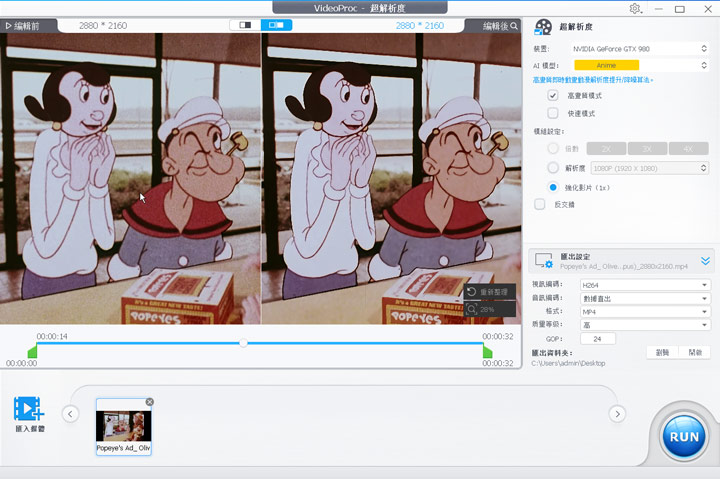Click the output path C:\Users\admin\Desktop

(568, 363)
